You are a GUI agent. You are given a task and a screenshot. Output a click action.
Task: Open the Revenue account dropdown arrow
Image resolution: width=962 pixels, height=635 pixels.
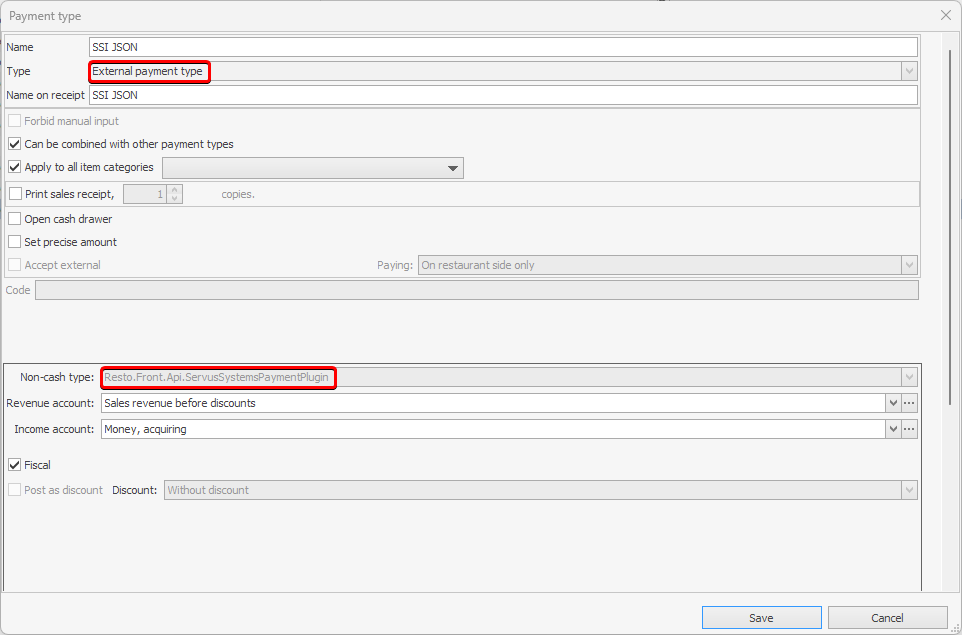(x=892, y=403)
